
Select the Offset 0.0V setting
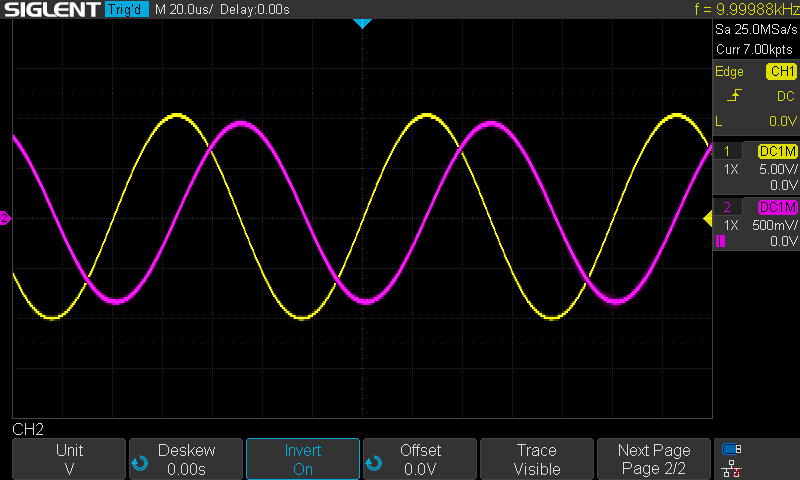pyautogui.click(x=419, y=459)
